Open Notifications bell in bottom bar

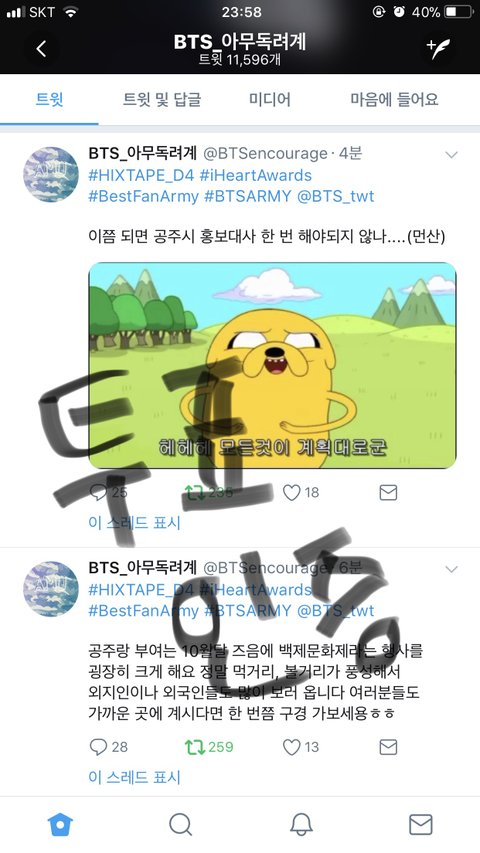pyautogui.click(x=301, y=825)
